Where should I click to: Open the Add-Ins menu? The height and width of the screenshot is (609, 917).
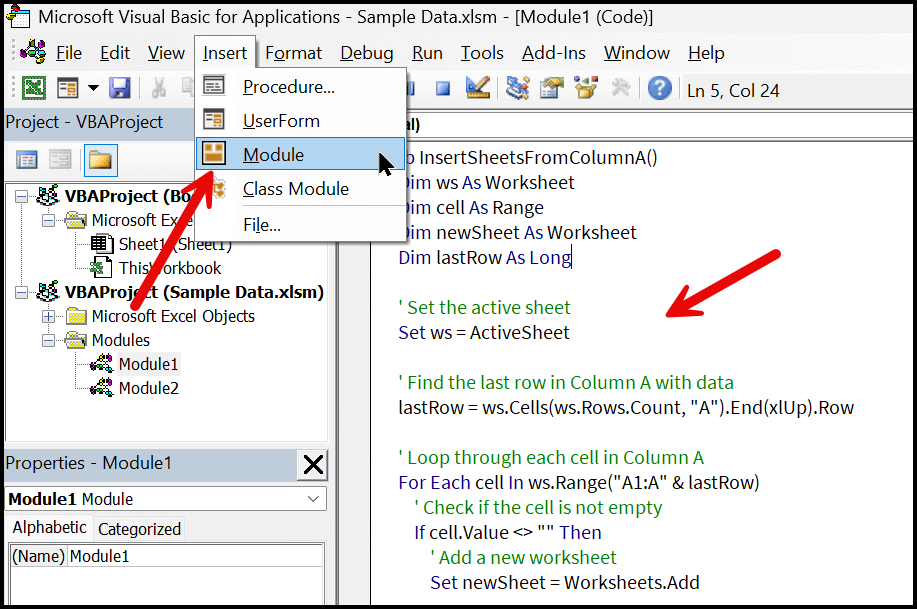tap(554, 53)
